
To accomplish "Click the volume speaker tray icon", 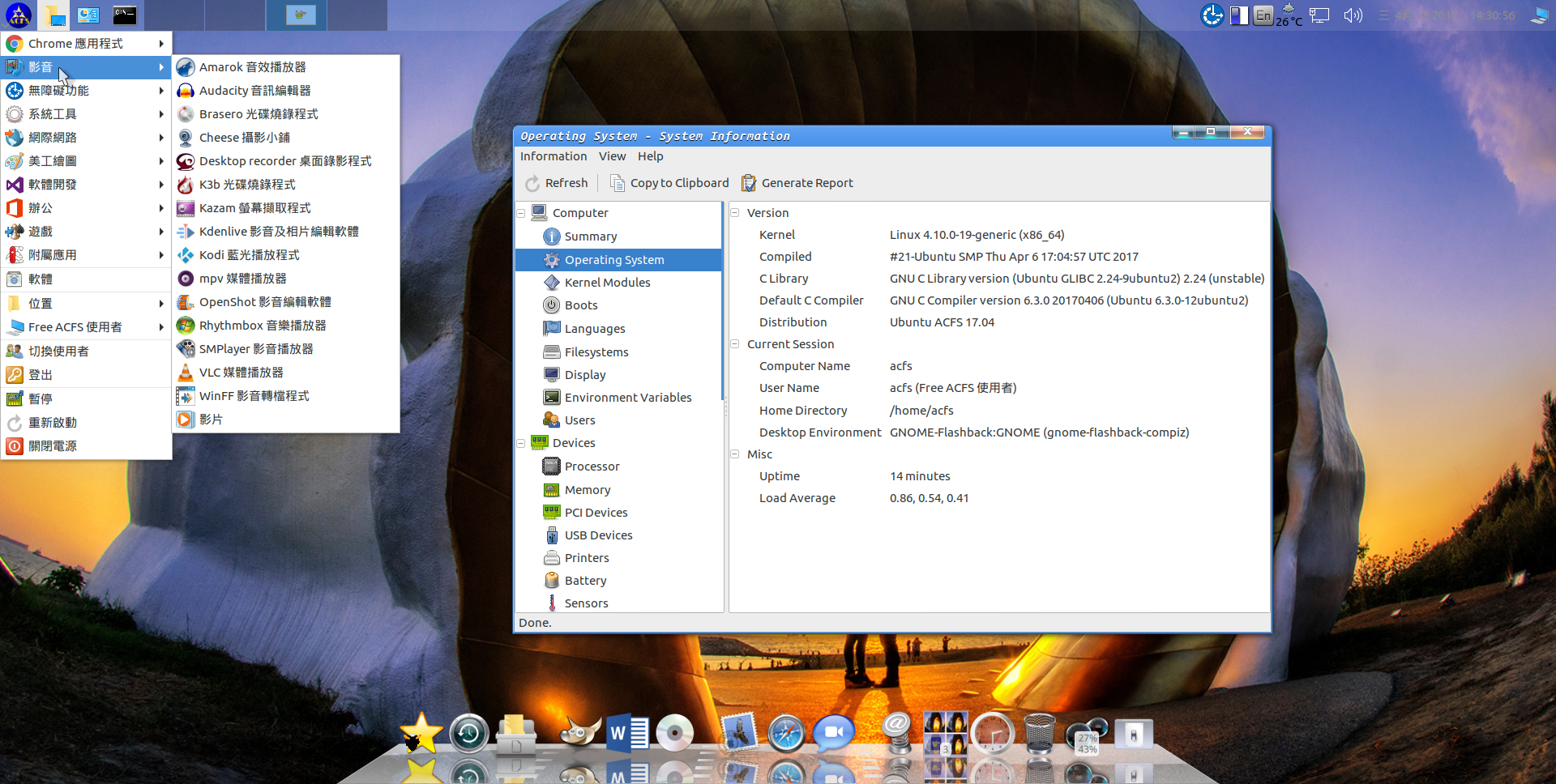I will pyautogui.click(x=1353, y=15).
